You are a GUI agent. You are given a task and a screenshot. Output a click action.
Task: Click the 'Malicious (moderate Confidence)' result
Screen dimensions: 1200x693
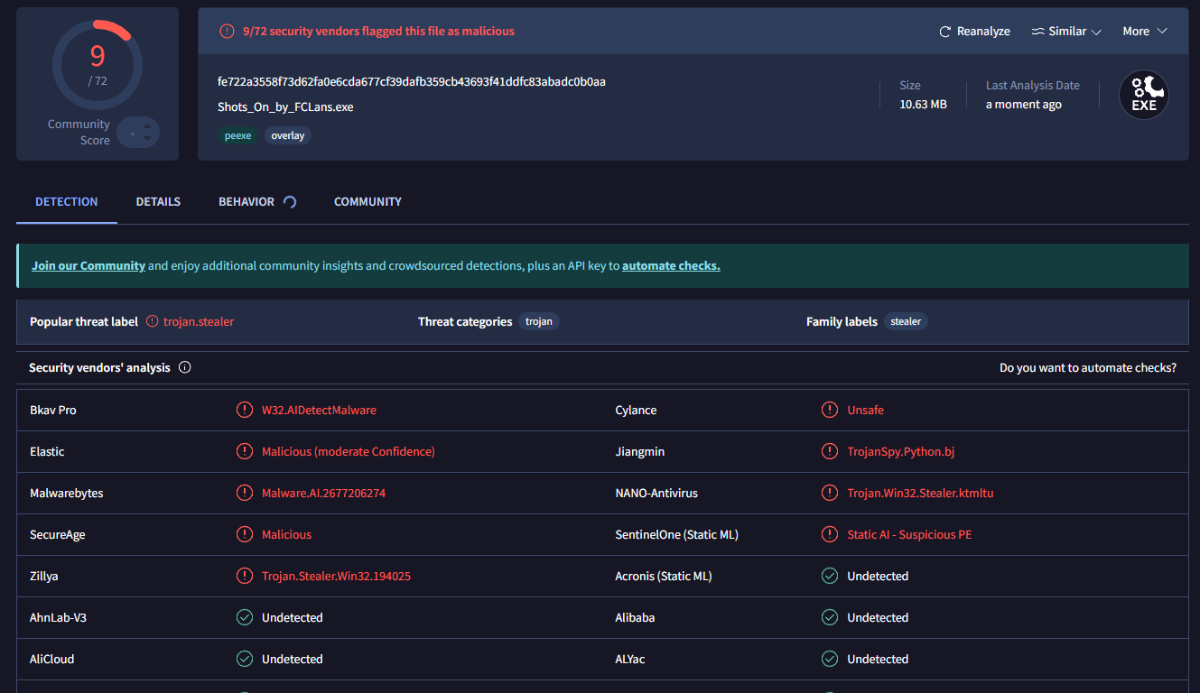point(348,452)
